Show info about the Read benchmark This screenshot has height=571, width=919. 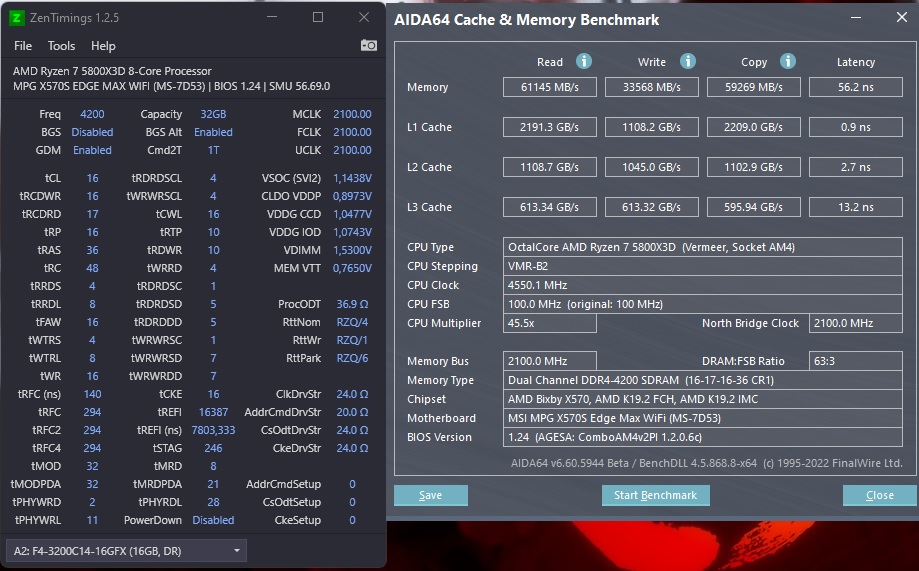[x=584, y=61]
